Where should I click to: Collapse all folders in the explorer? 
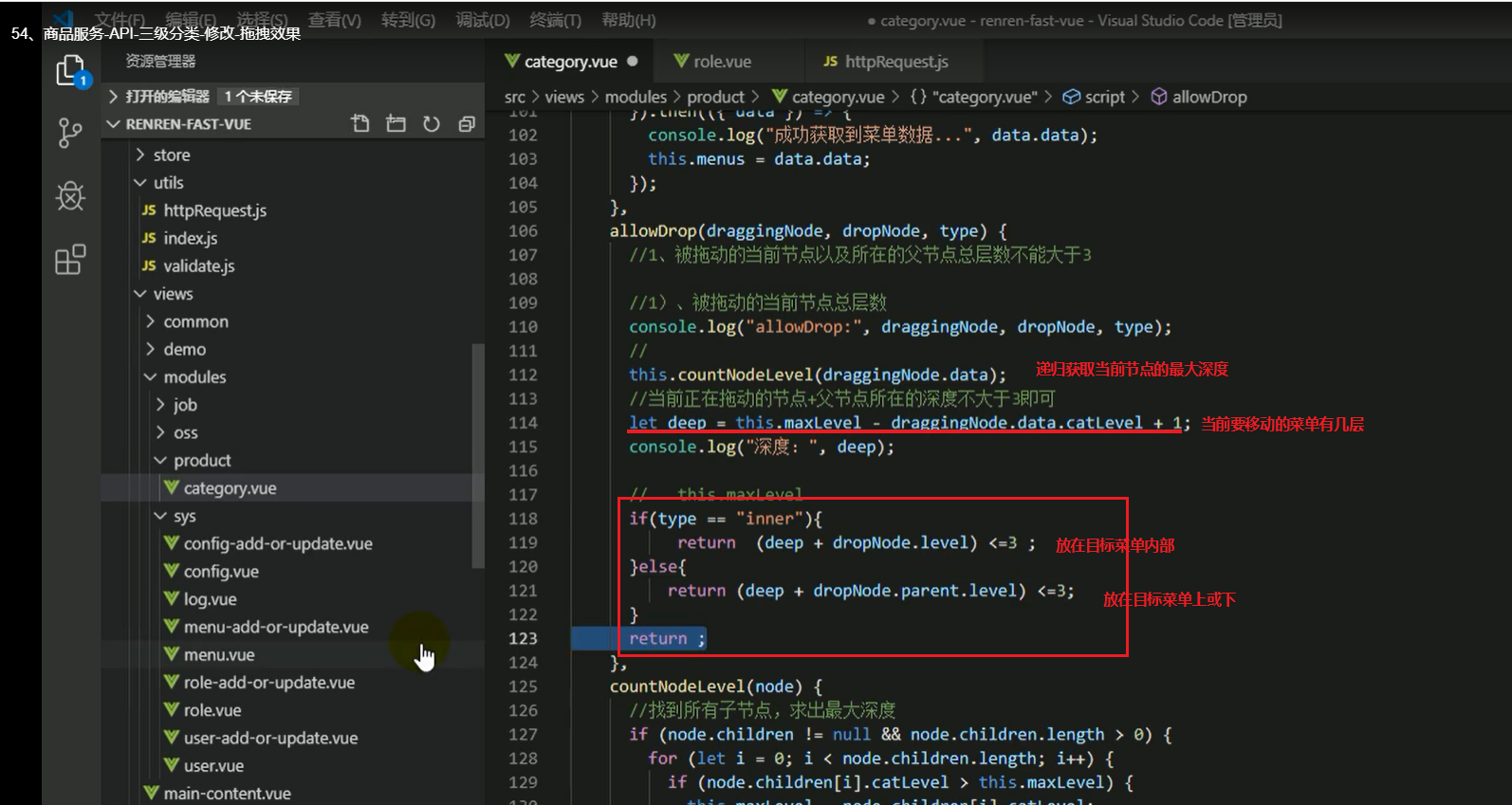[466, 123]
